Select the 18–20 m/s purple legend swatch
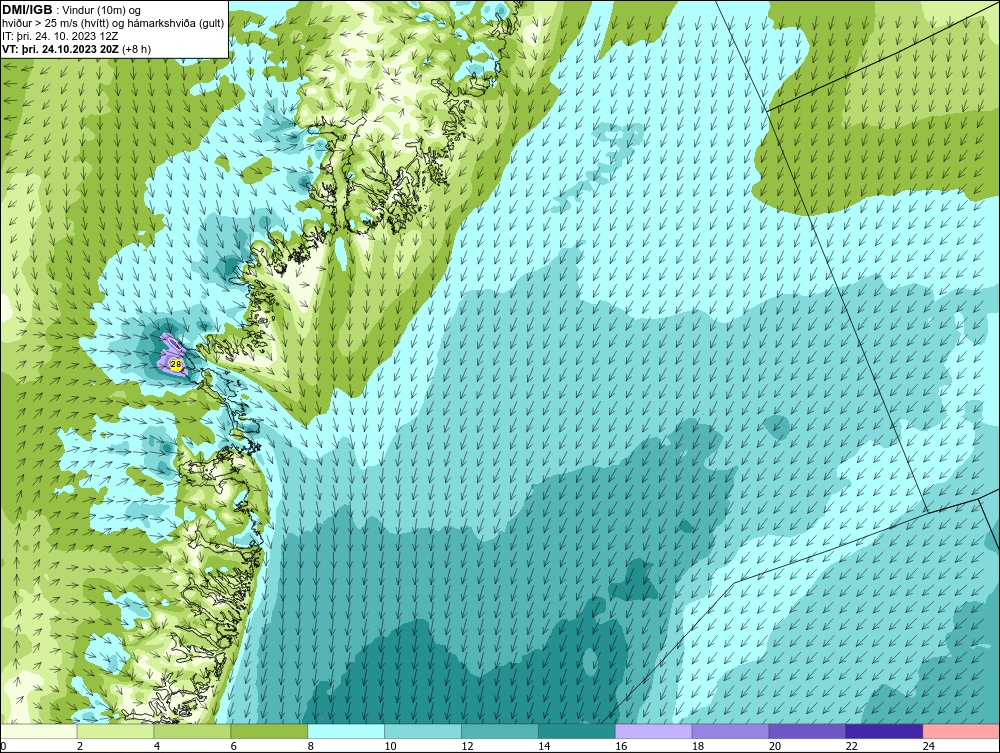Viewport: 1000px width, 753px height. coord(730,731)
